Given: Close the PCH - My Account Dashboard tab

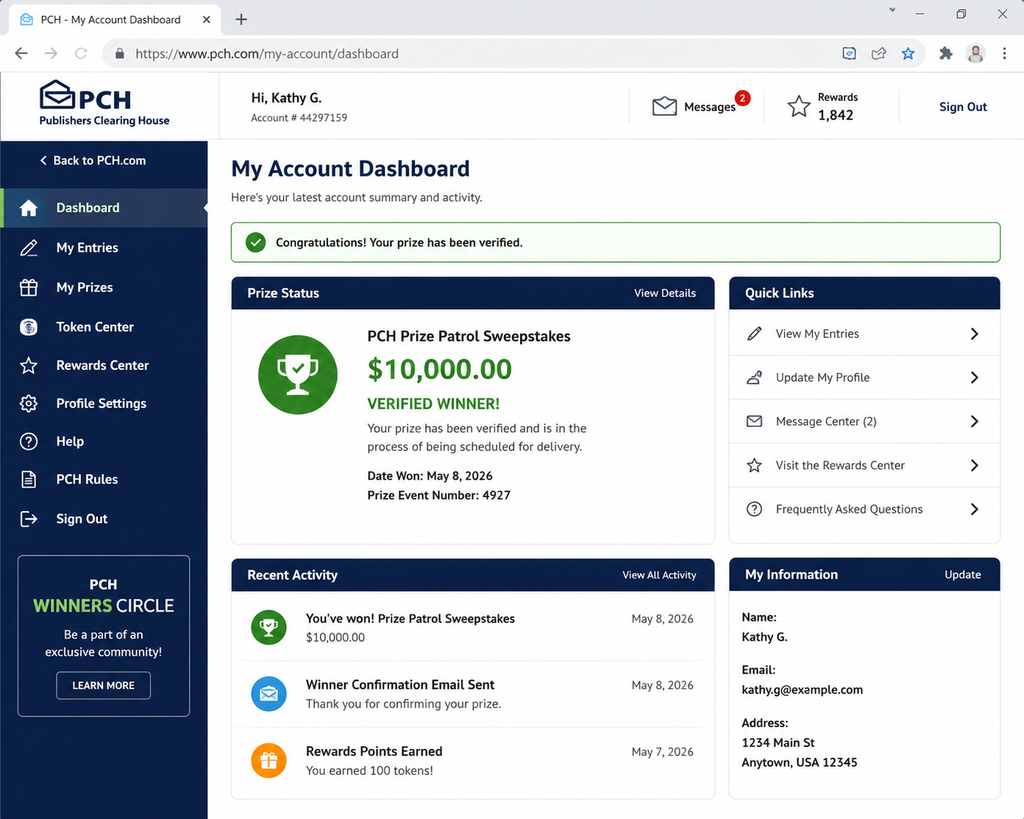Looking at the screenshot, I should (x=206, y=20).
